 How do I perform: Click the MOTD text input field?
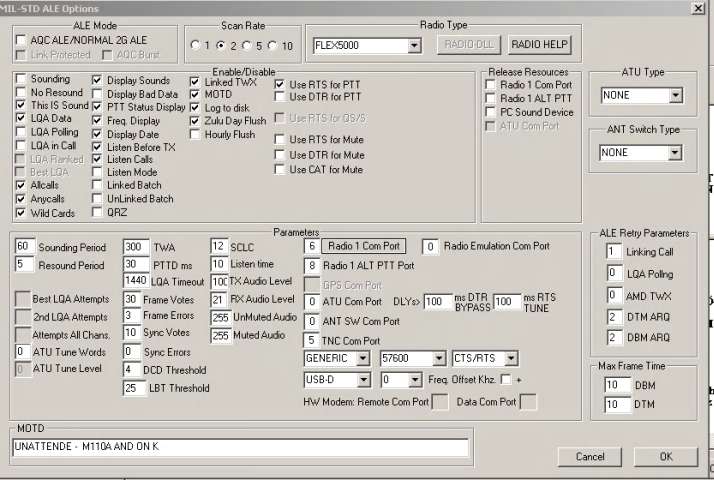pyautogui.click(x=240, y=447)
